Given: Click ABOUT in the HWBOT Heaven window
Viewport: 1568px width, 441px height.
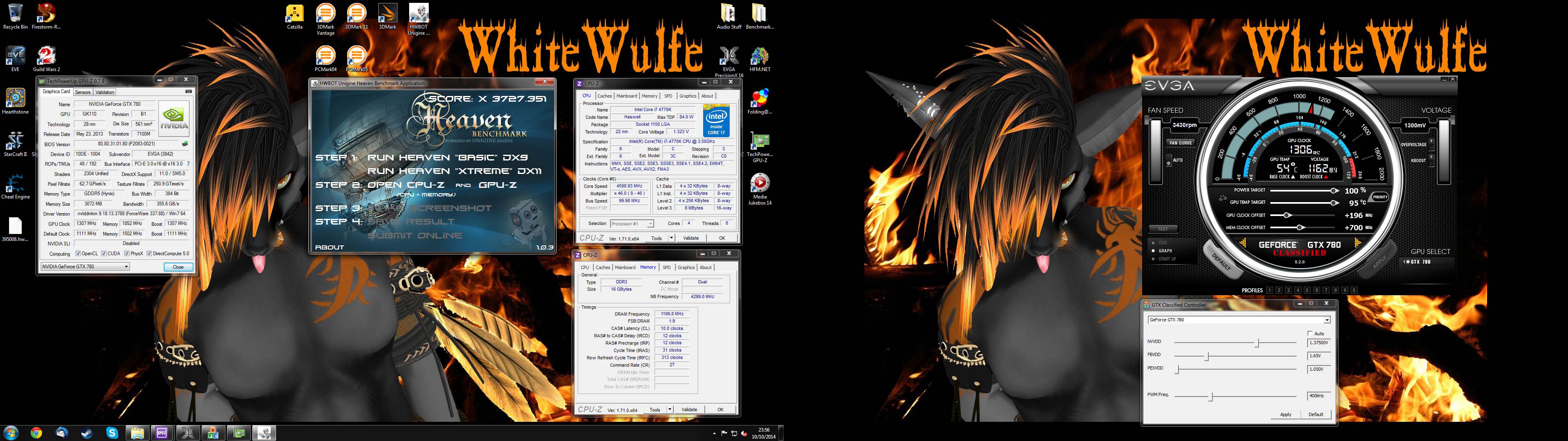Looking at the screenshot, I should [x=329, y=247].
